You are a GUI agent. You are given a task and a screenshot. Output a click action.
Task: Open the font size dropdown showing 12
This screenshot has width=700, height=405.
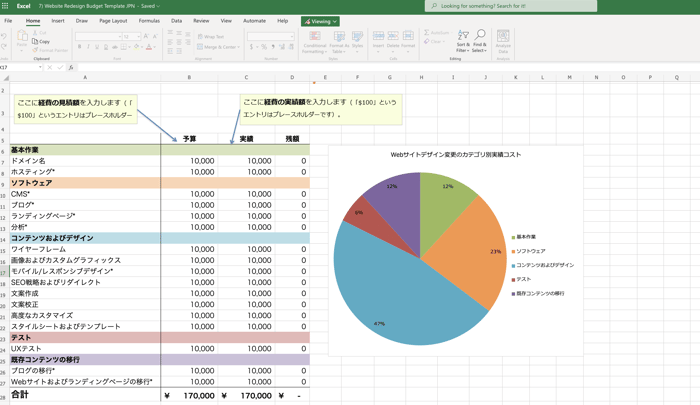coord(132,36)
